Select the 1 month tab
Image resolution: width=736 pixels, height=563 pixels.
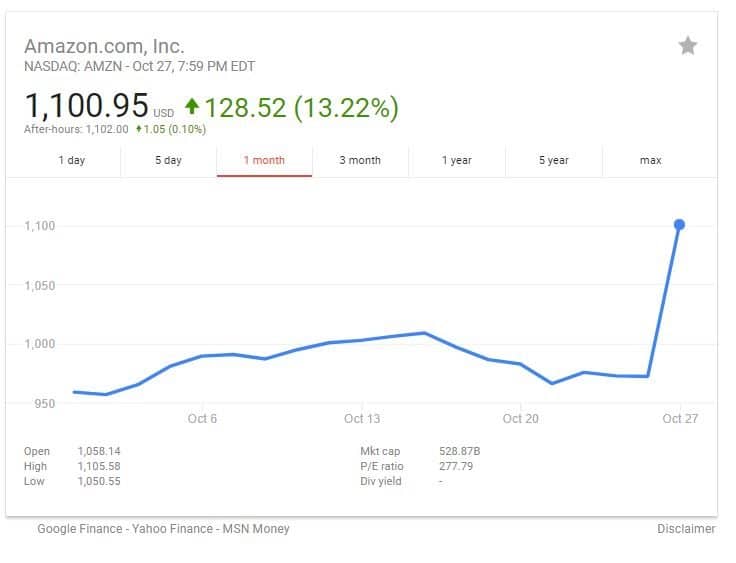tap(264, 160)
